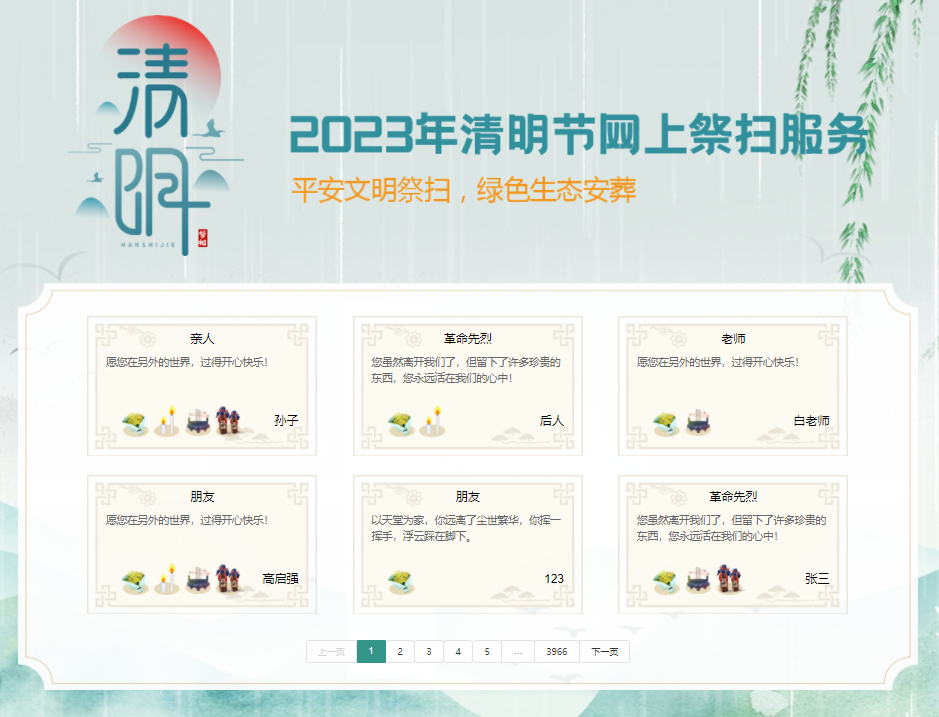Image resolution: width=939 pixels, height=717 pixels.
Task: Click subtitle 平安文明祭扫，绿色生态安葬
Action: [x=464, y=190]
